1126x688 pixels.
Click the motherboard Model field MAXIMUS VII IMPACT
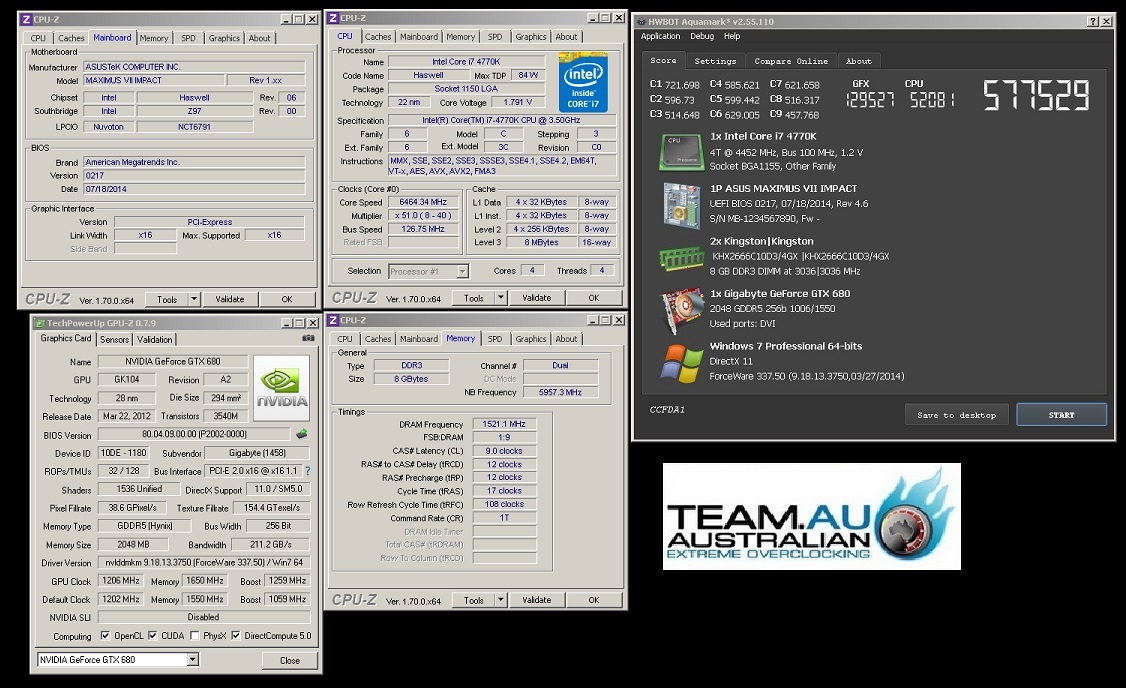pos(154,80)
